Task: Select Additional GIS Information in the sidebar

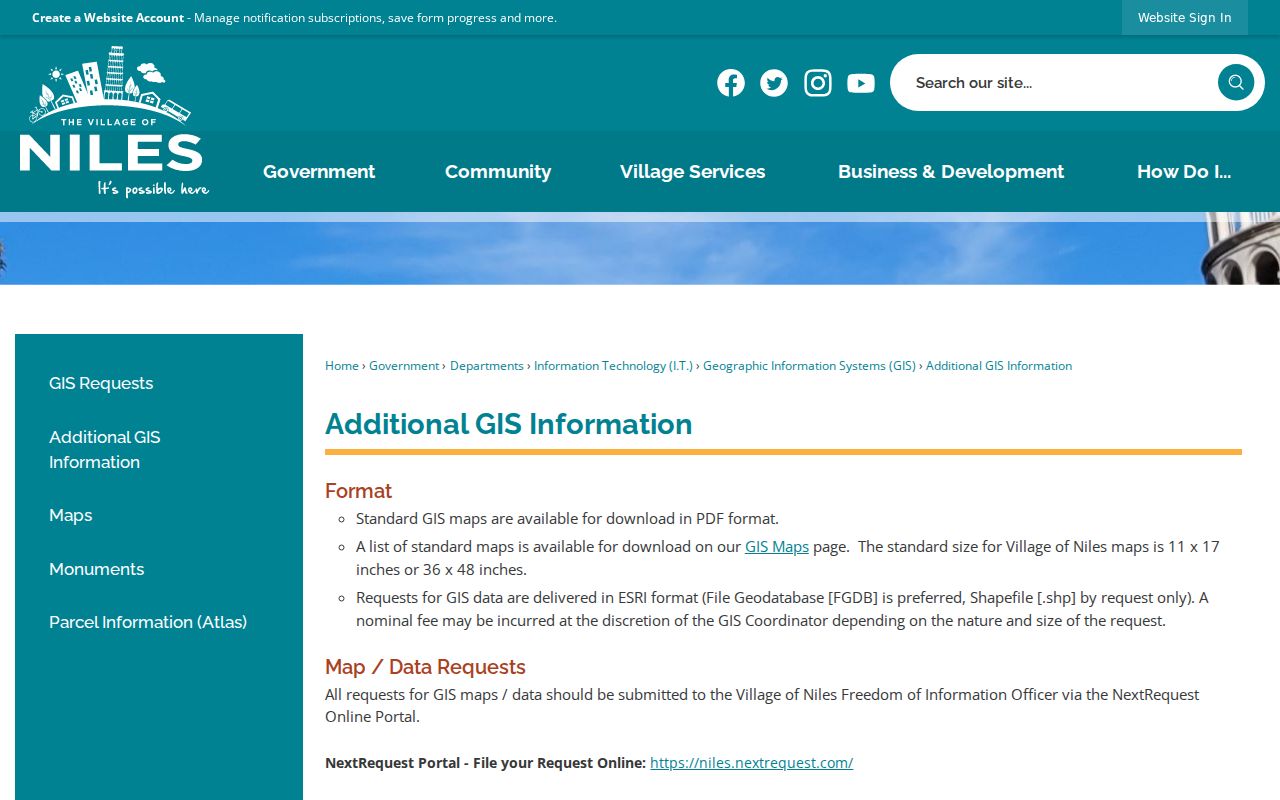Action: 104,449
